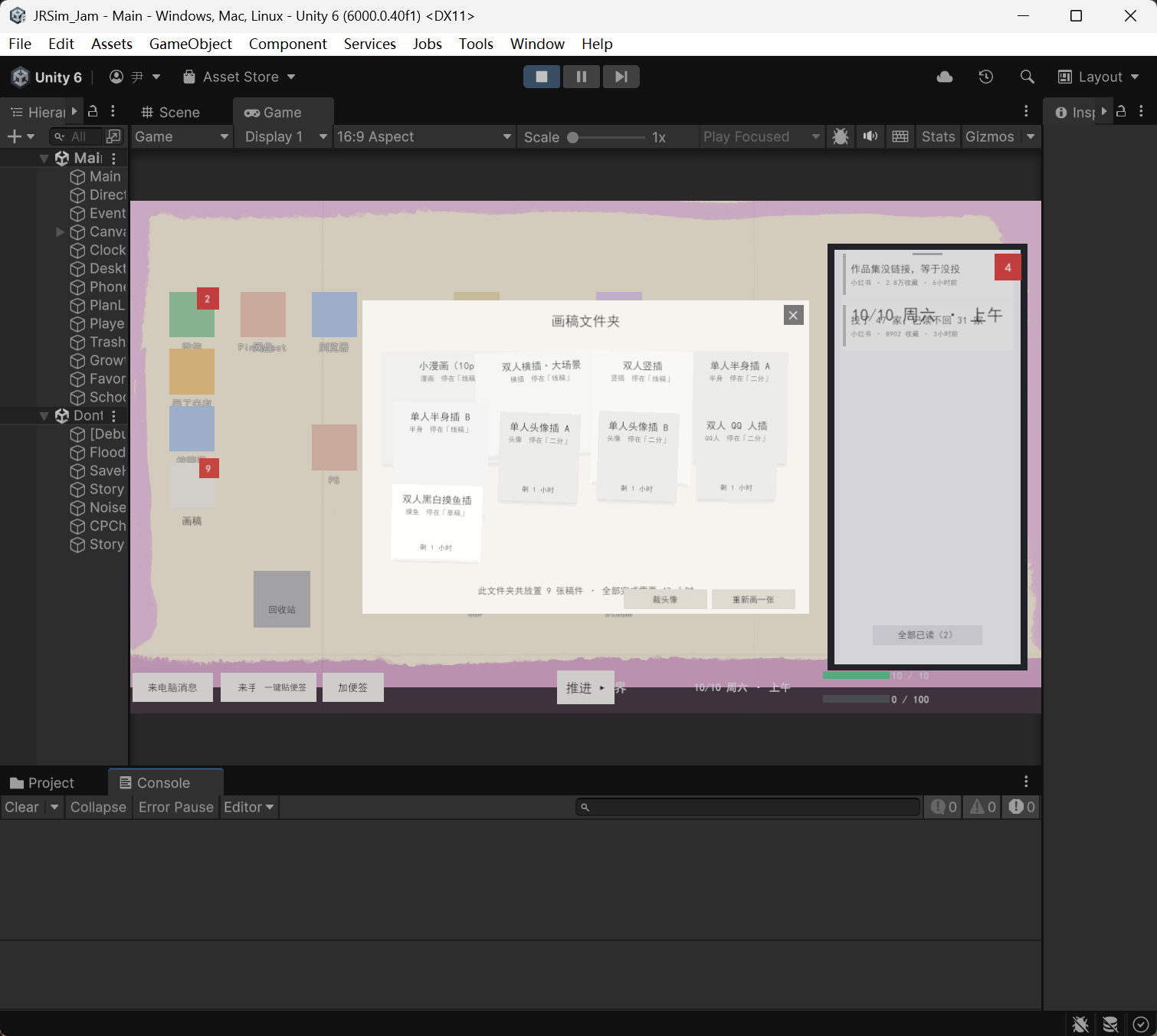This screenshot has height=1036, width=1157.
Task: Advance one frame with Step button
Action: [x=621, y=77]
